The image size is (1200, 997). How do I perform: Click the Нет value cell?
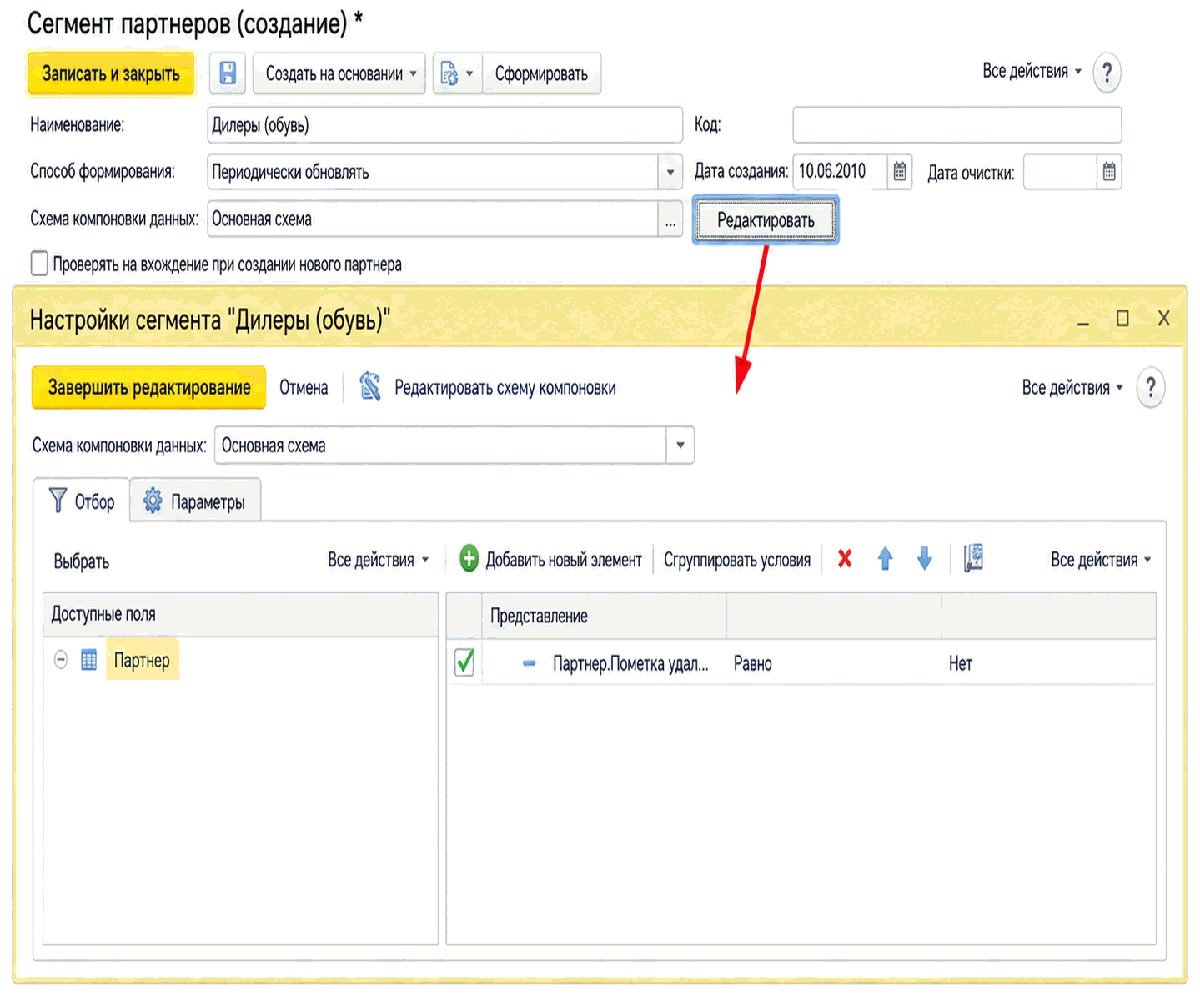click(x=1049, y=663)
